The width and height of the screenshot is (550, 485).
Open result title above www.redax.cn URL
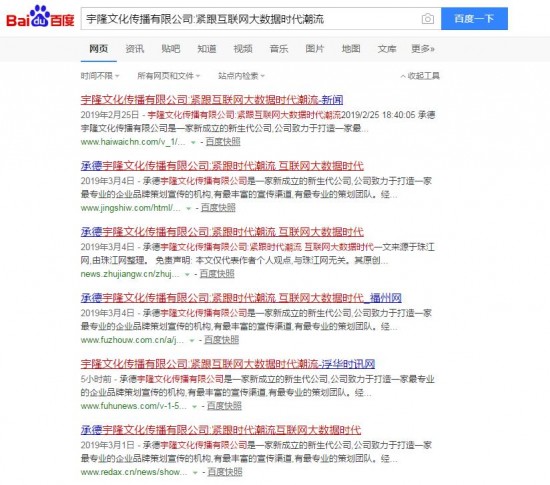click(221, 430)
